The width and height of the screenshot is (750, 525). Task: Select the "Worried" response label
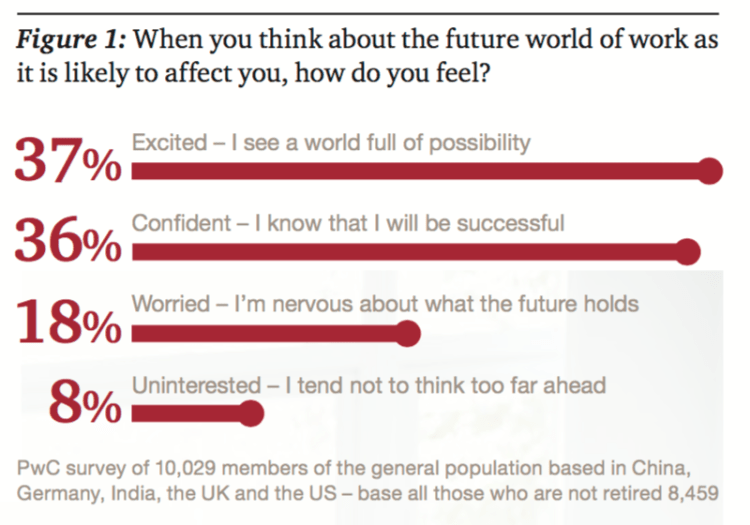tap(385, 303)
